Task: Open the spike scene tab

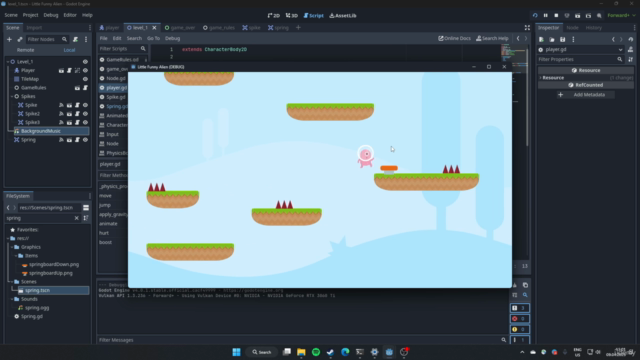Action: (x=251, y=28)
